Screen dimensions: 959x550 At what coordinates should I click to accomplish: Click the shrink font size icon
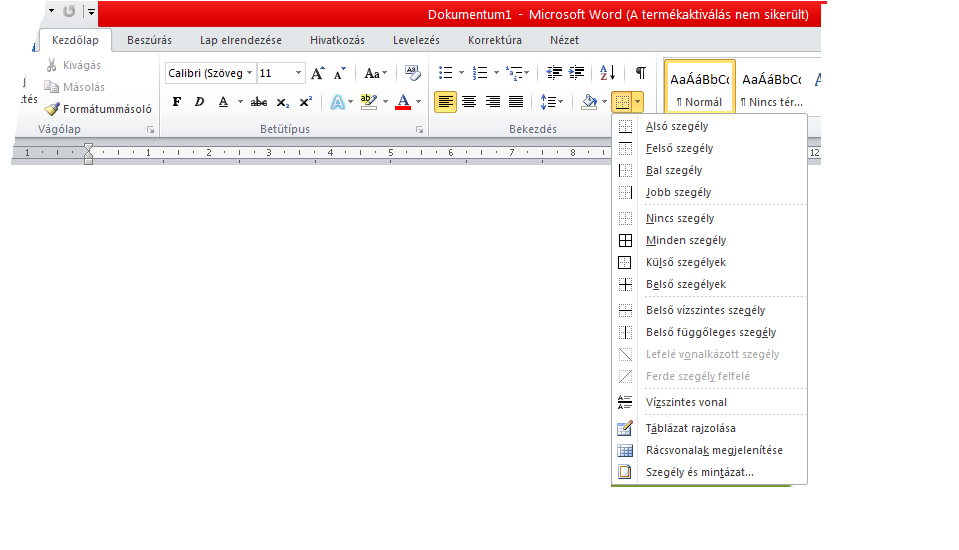pos(339,73)
